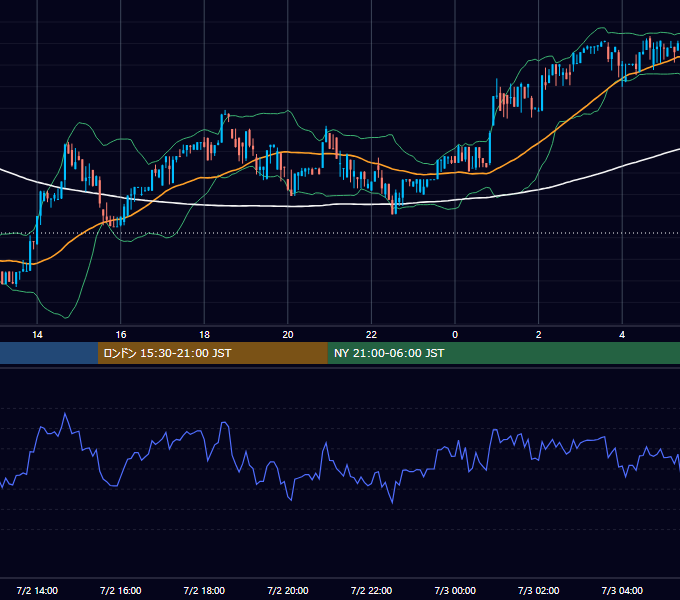
Task: Click the blue session bar before ロンドン
Action: 49,353
